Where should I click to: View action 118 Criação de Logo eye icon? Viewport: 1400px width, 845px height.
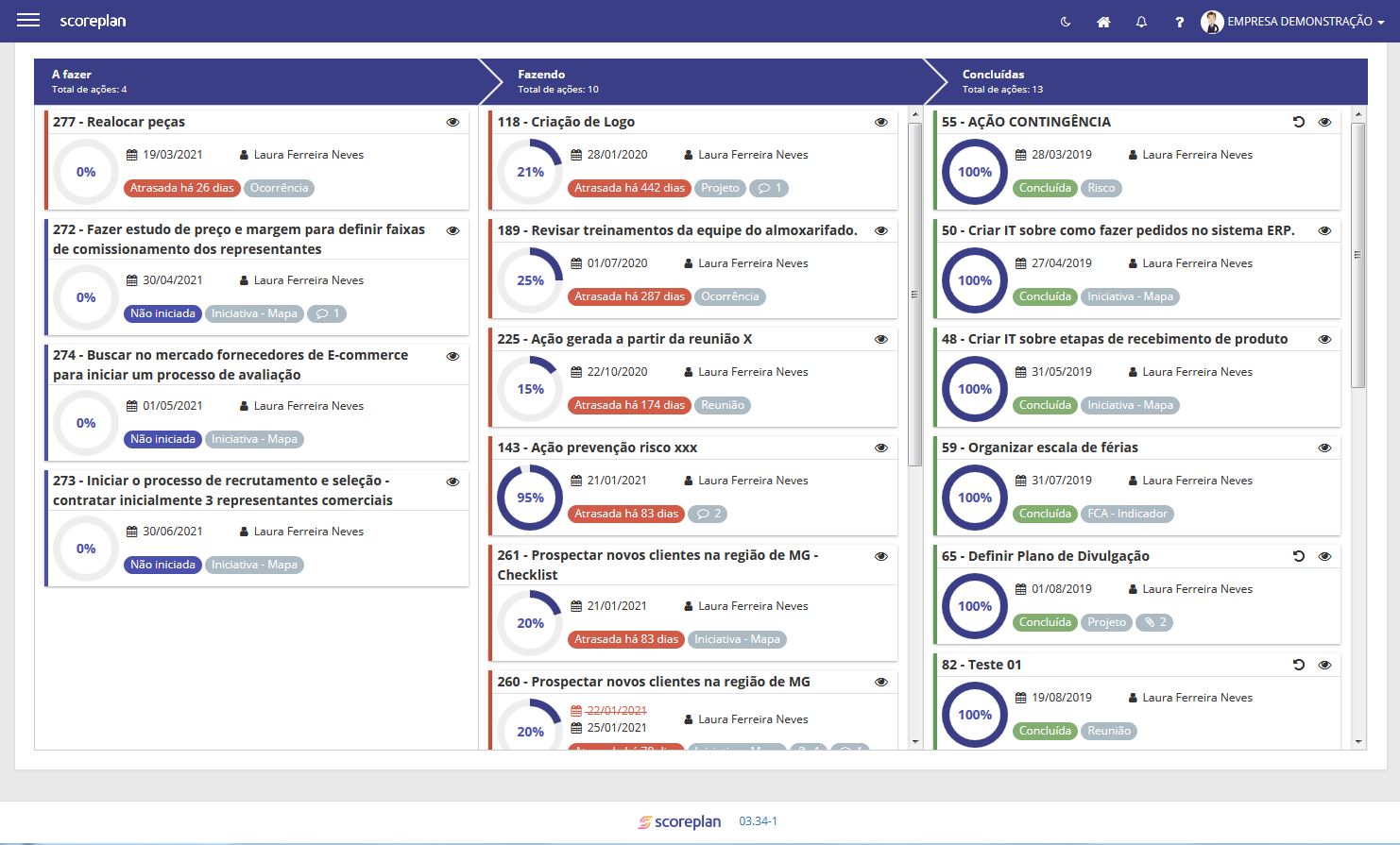coord(881,122)
